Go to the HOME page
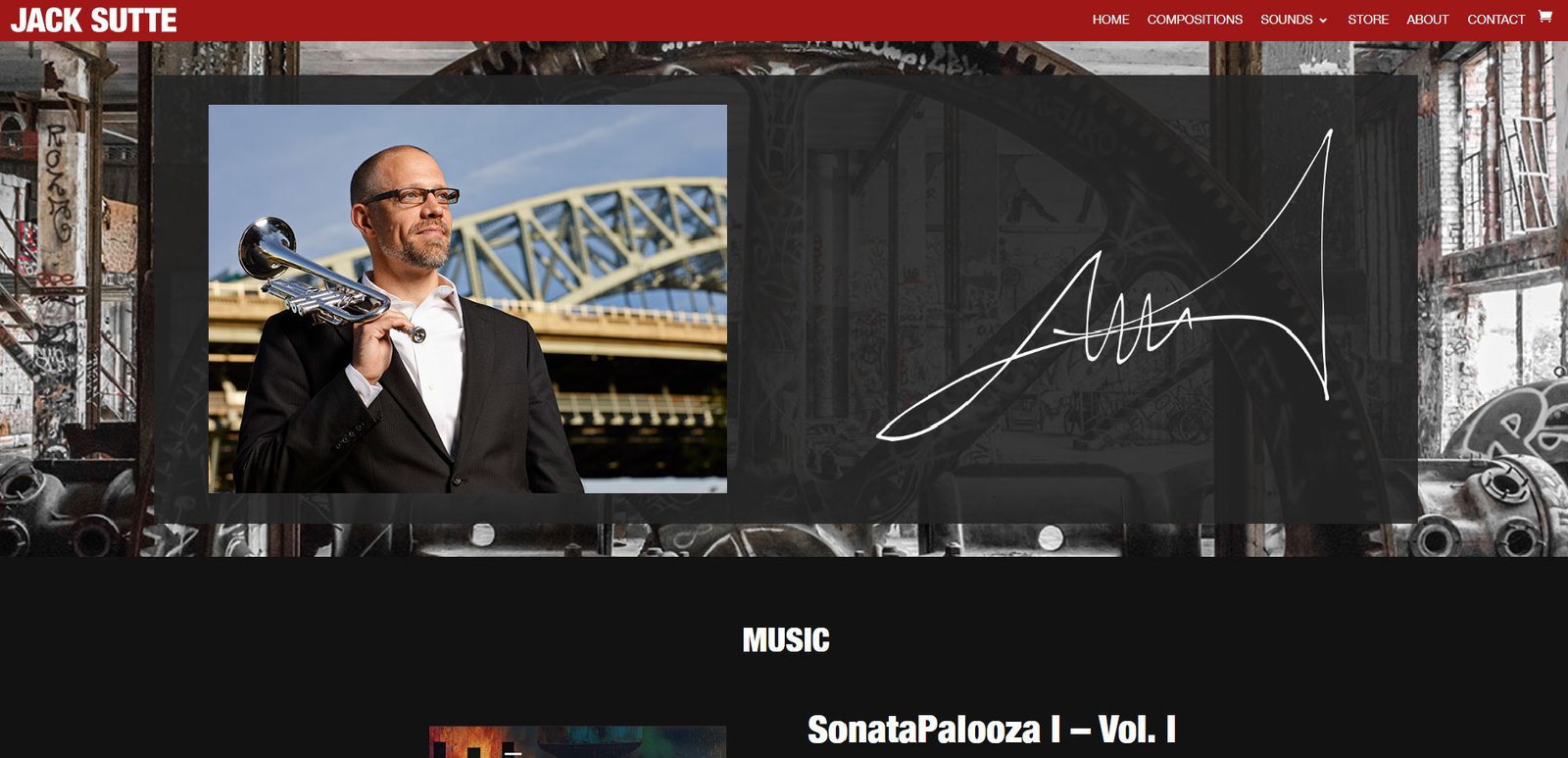The height and width of the screenshot is (758, 1568). pos(1110,20)
